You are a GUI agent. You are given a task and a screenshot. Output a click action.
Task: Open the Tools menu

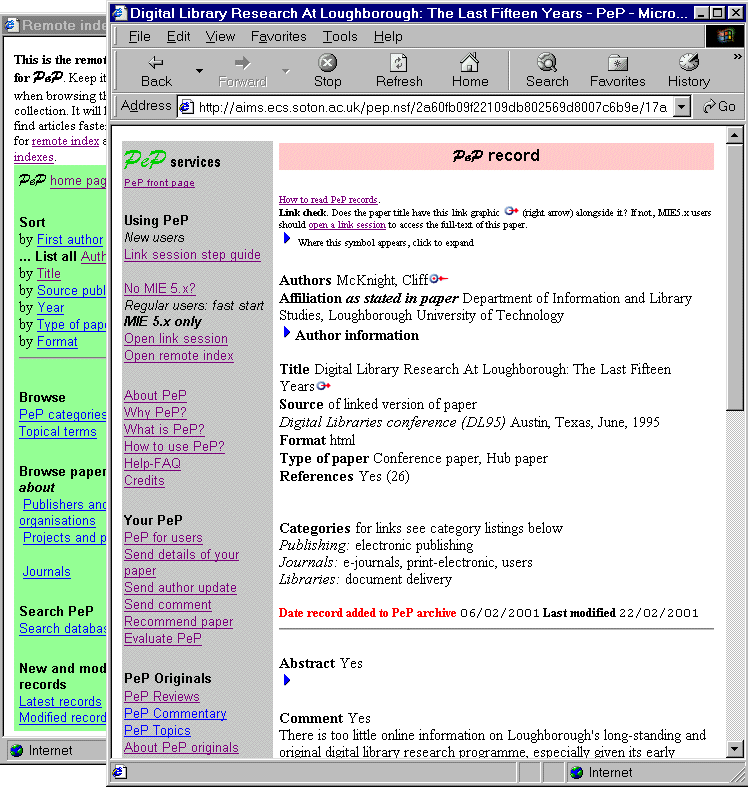340,36
